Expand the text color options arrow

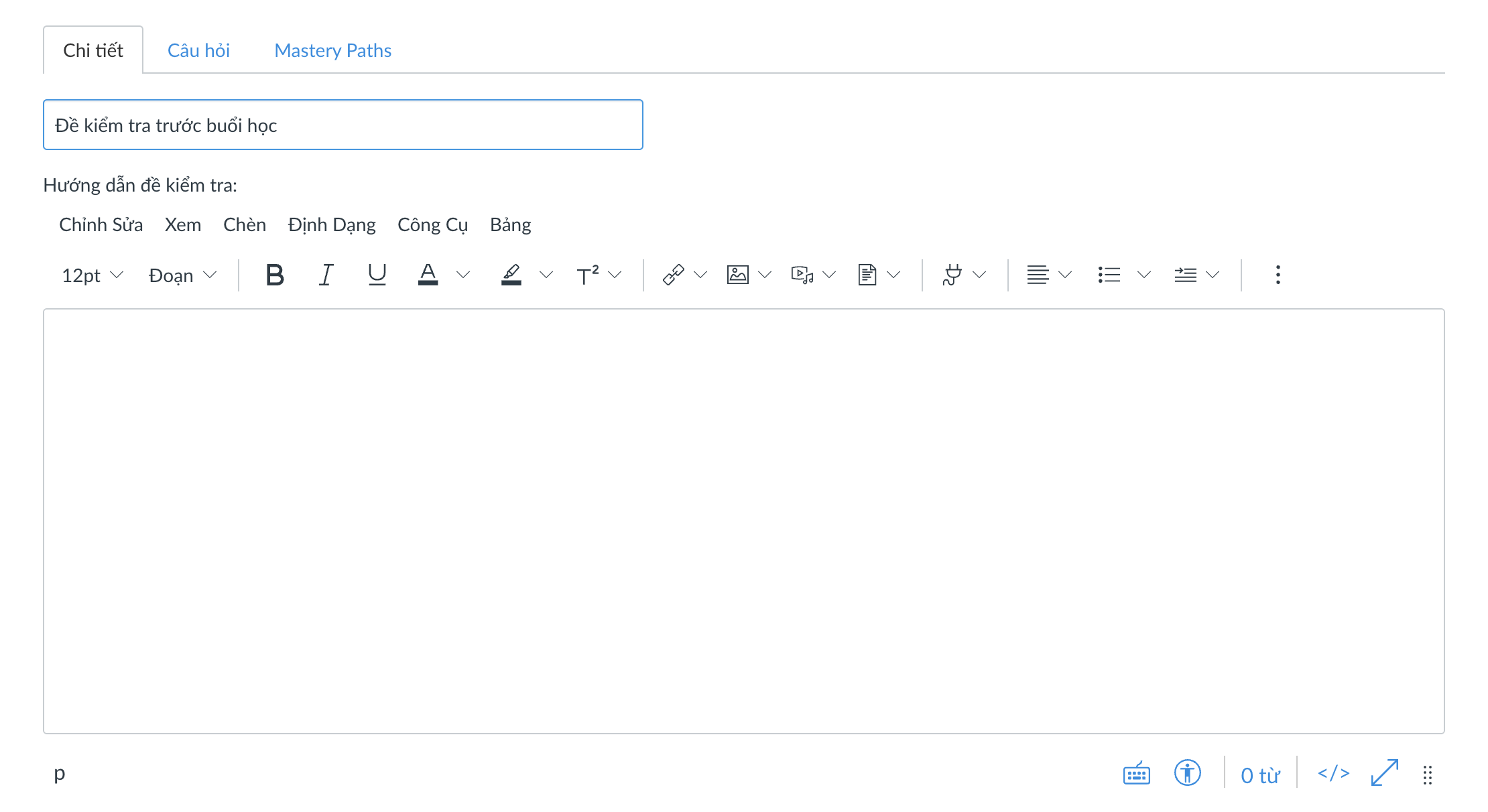pos(463,275)
